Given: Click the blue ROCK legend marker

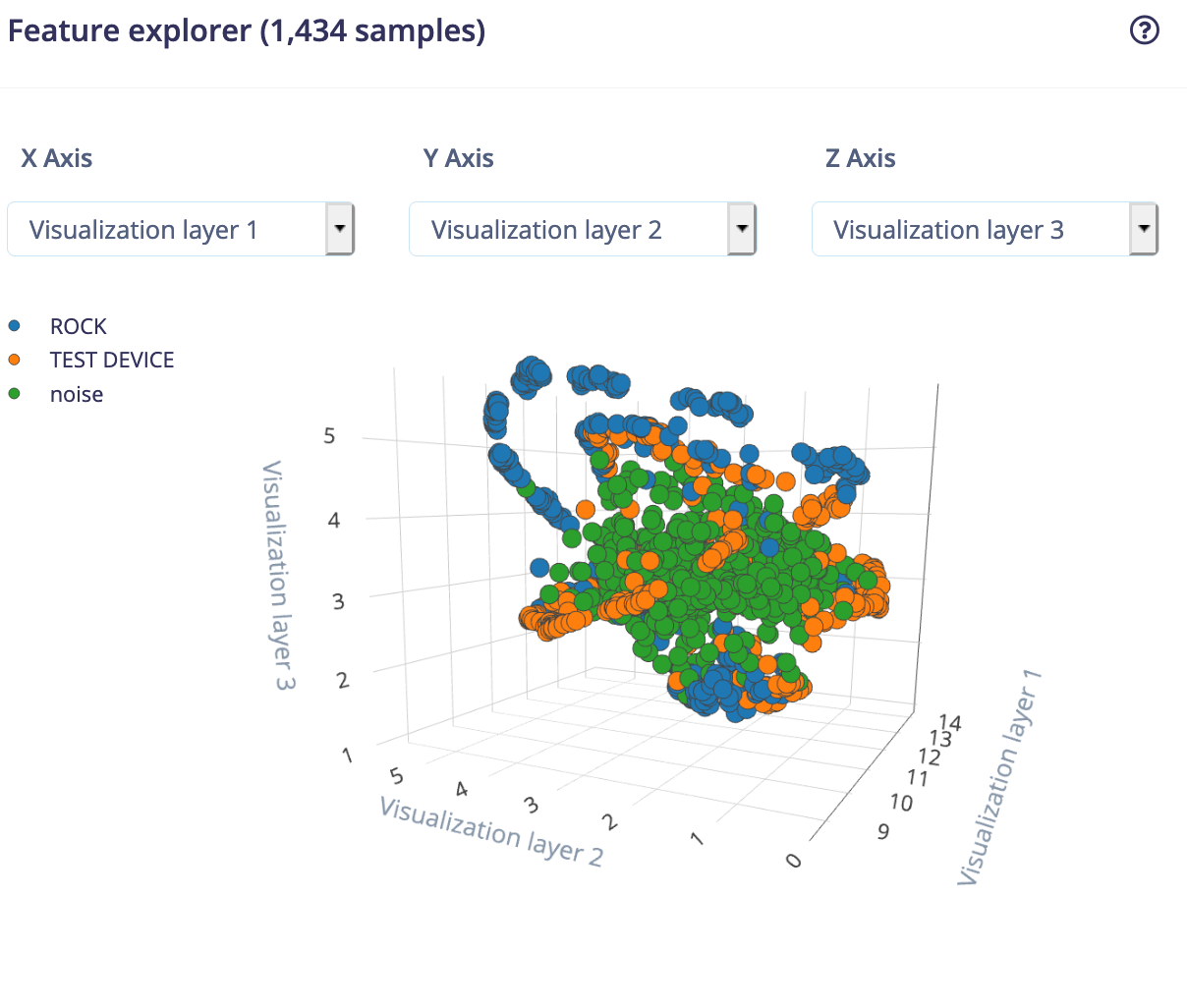Looking at the screenshot, I should pos(14,325).
